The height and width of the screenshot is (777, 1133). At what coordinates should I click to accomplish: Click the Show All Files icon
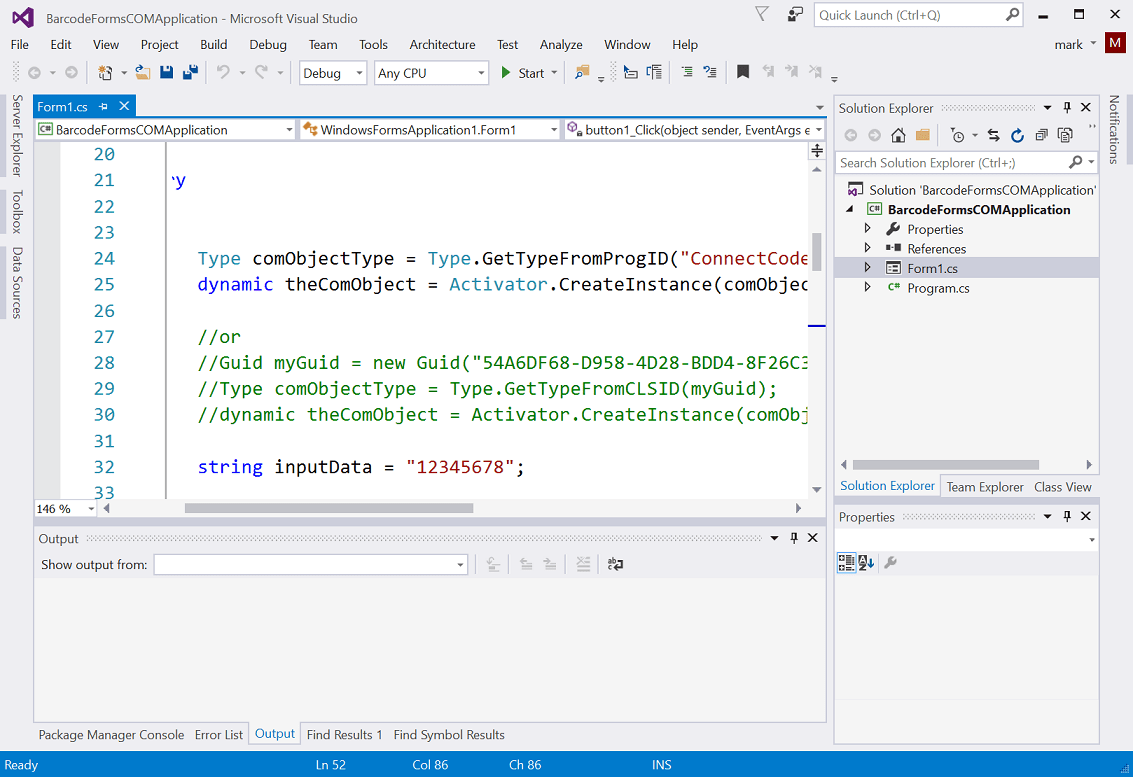pos(1065,135)
